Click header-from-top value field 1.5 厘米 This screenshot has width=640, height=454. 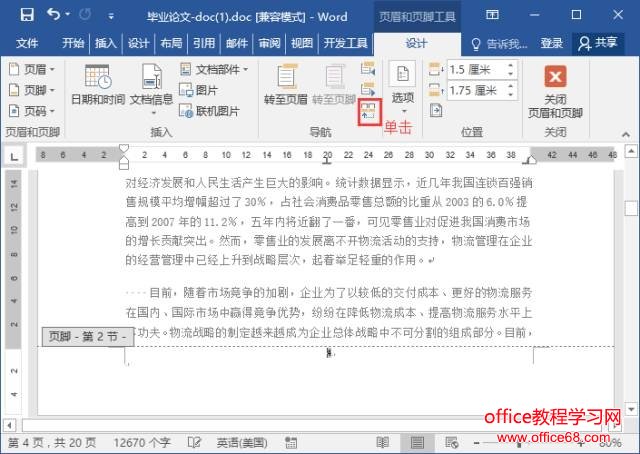tap(476, 70)
